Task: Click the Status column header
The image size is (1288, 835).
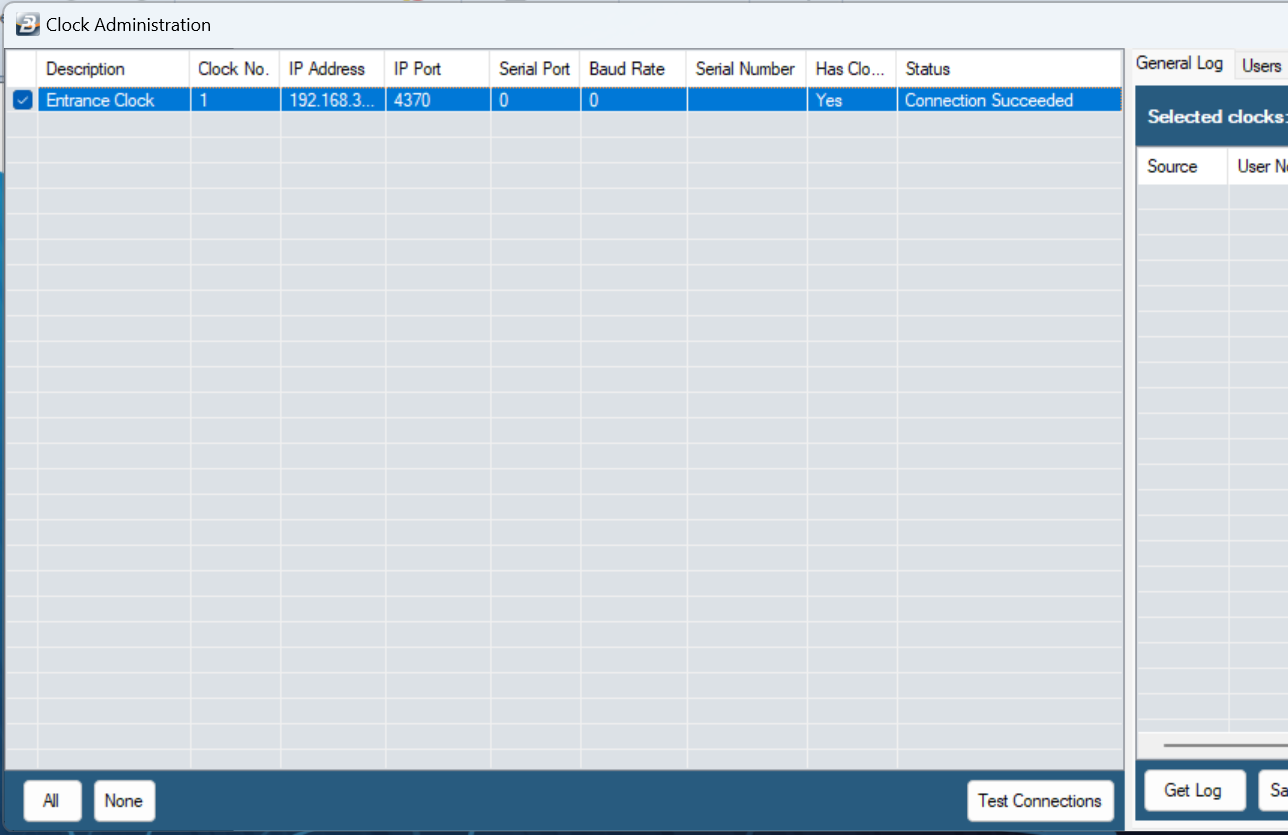Action: pos(1009,69)
